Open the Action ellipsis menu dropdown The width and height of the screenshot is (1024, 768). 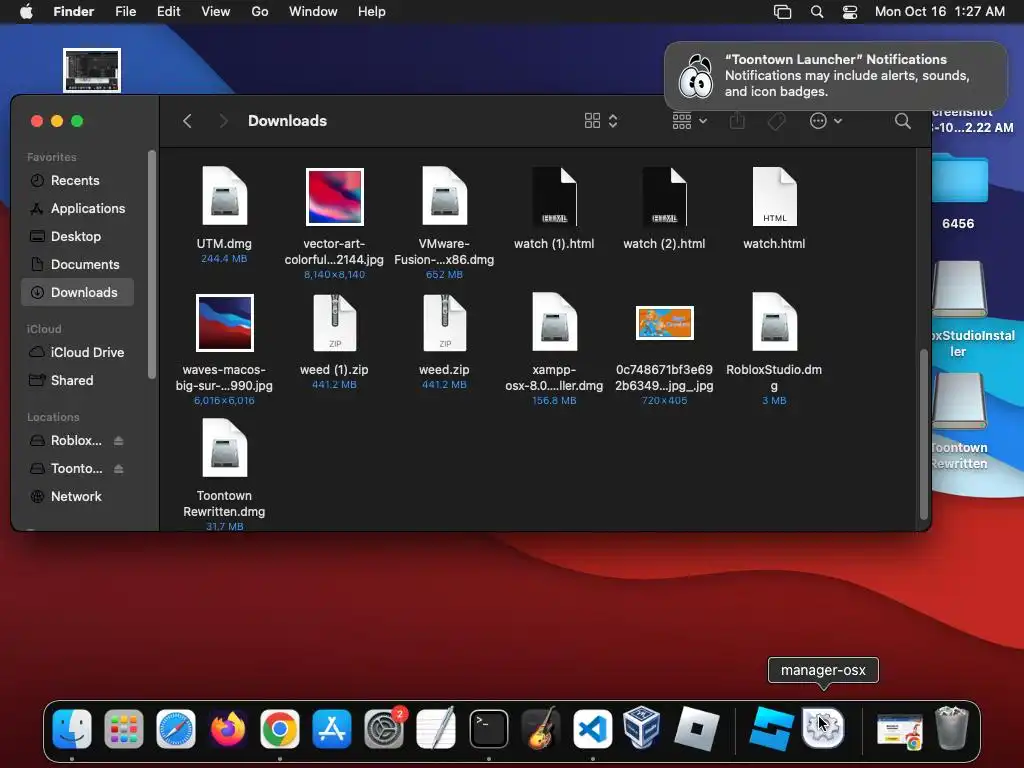coord(825,121)
